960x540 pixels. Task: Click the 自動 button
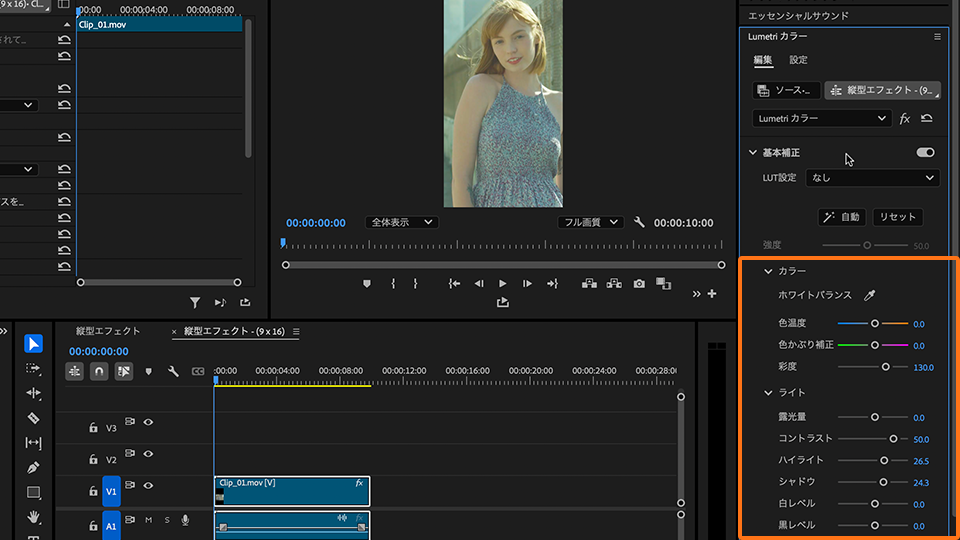(841, 217)
